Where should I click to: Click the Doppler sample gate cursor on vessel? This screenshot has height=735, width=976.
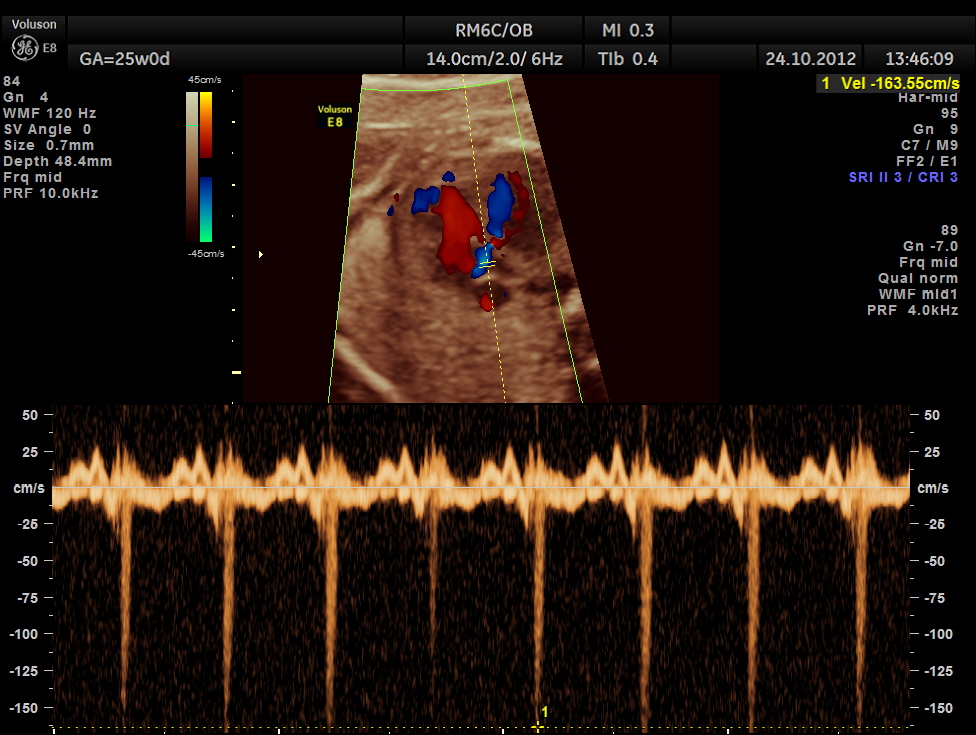[487, 263]
